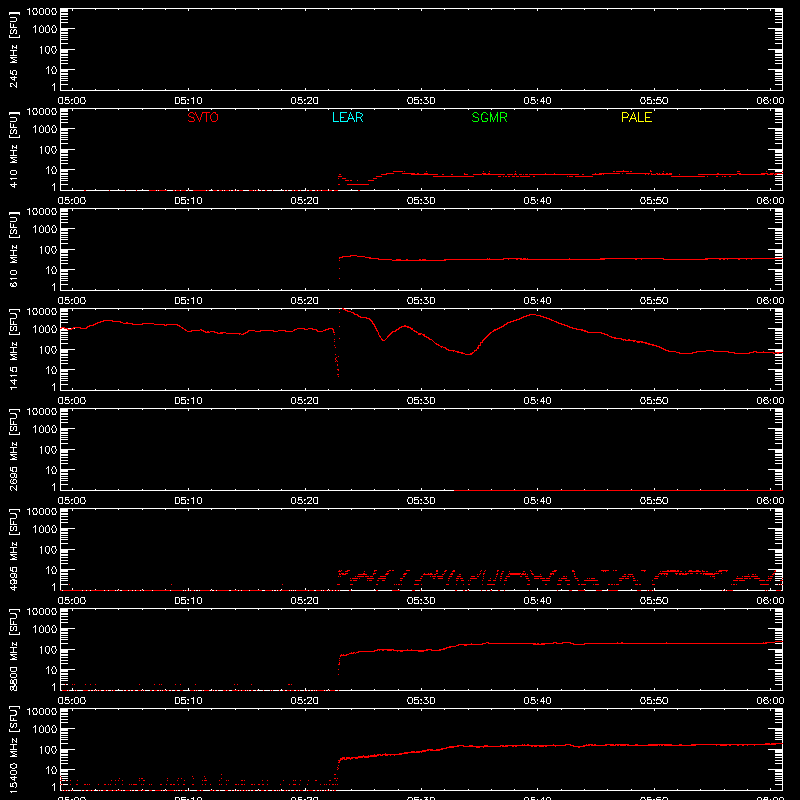Click 06:00 tick under the 245 MHz panel
Screen dimensions: 800x800
770,101
